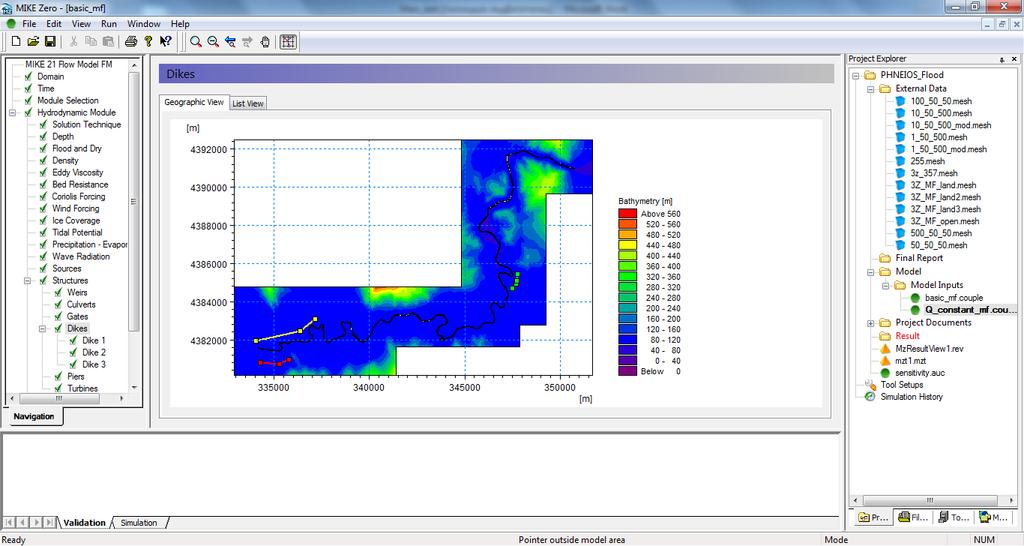Click the Dike 2 checkmark
The width and height of the screenshot is (1024, 546).
click(x=73, y=352)
